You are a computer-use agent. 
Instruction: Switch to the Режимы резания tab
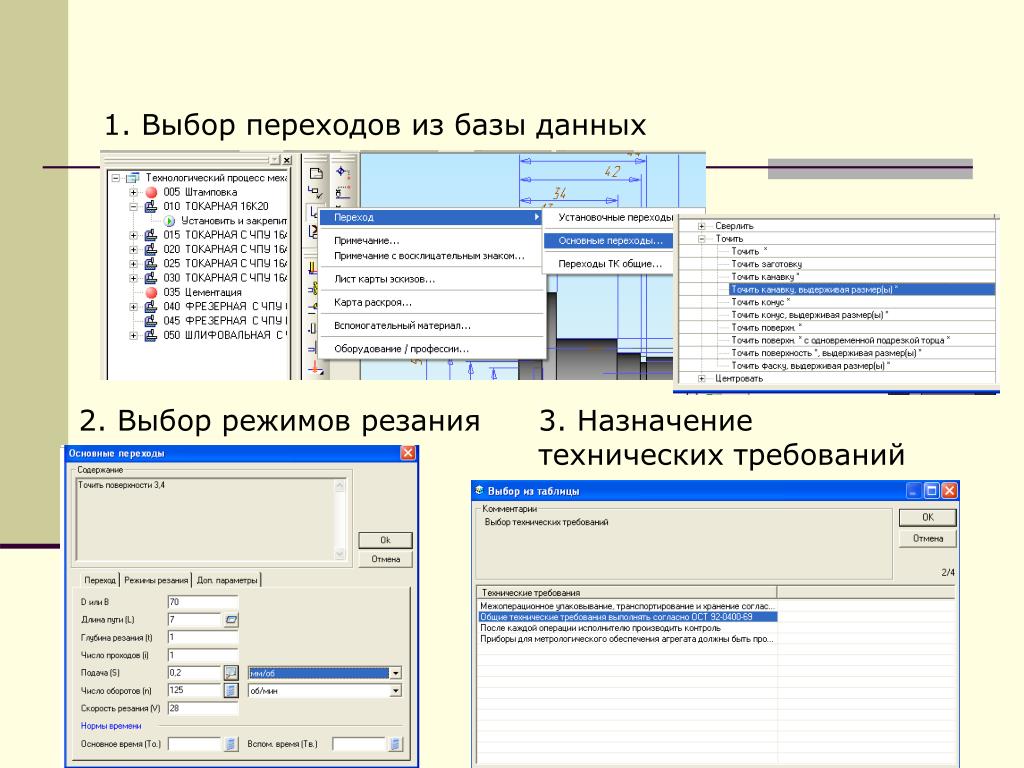click(155, 580)
